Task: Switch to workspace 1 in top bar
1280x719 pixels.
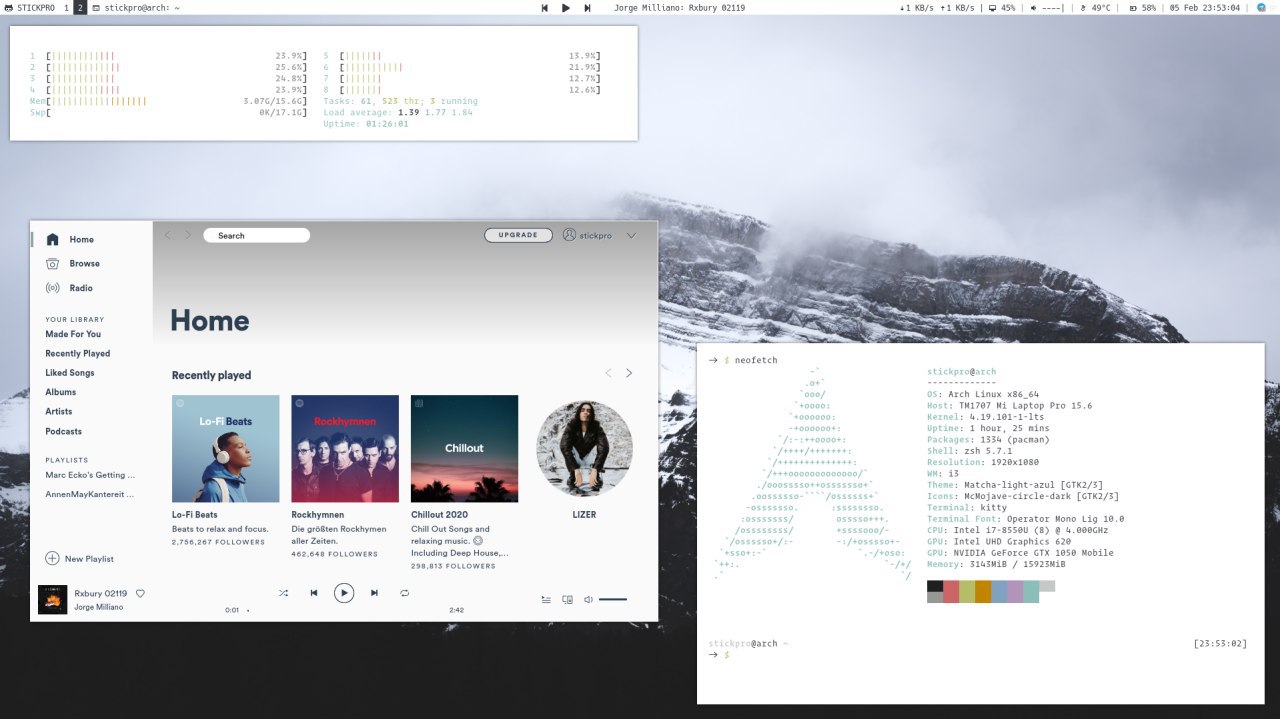Action: pyautogui.click(x=66, y=7)
